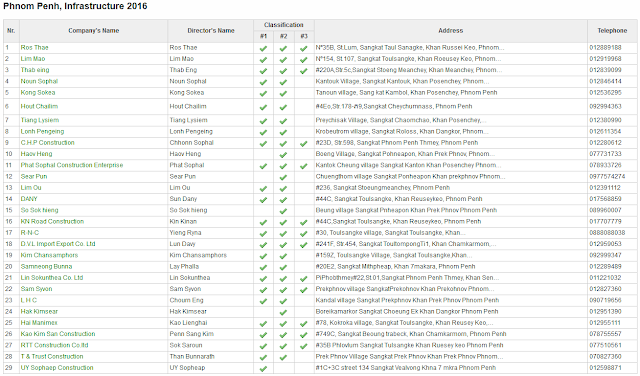This screenshot has width=640, height=376.
Task: Open UY Sophaep Construction link
Action: coord(57,367)
